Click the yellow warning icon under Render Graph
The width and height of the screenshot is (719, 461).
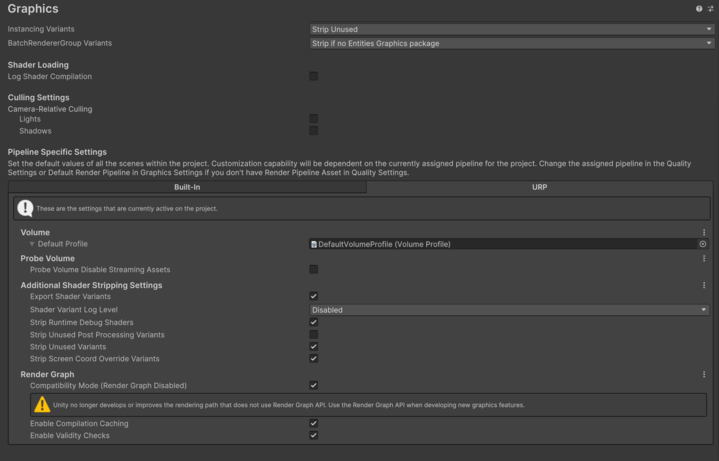click(42, 405)
